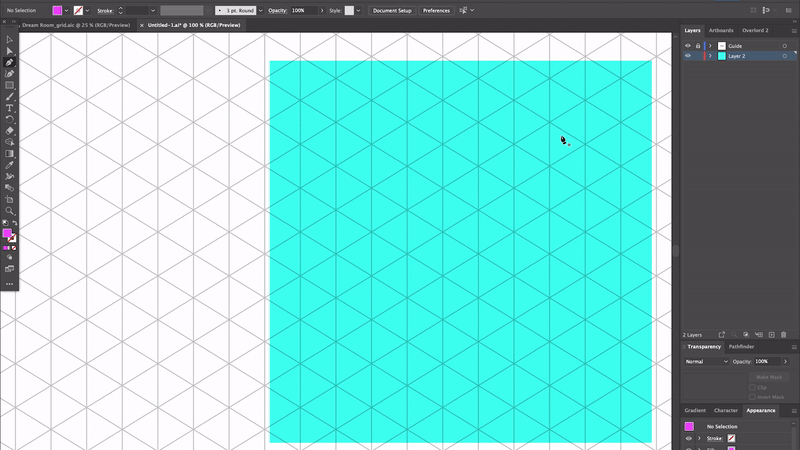Hide the Guide layer
800x450 pixels.
(x=688, y=46)
